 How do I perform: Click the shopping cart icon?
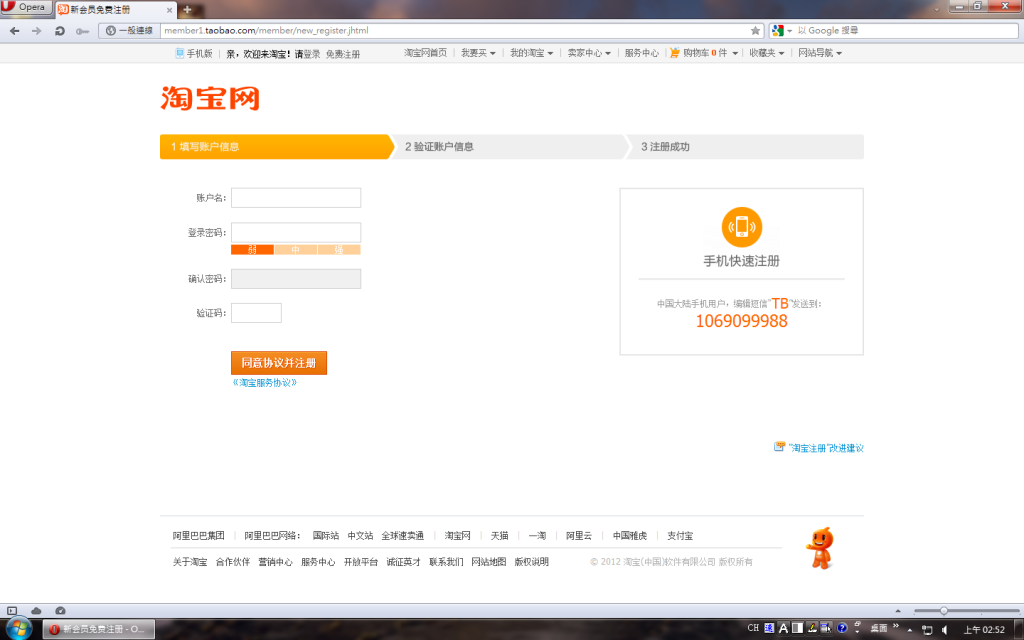tap(675, 53)
